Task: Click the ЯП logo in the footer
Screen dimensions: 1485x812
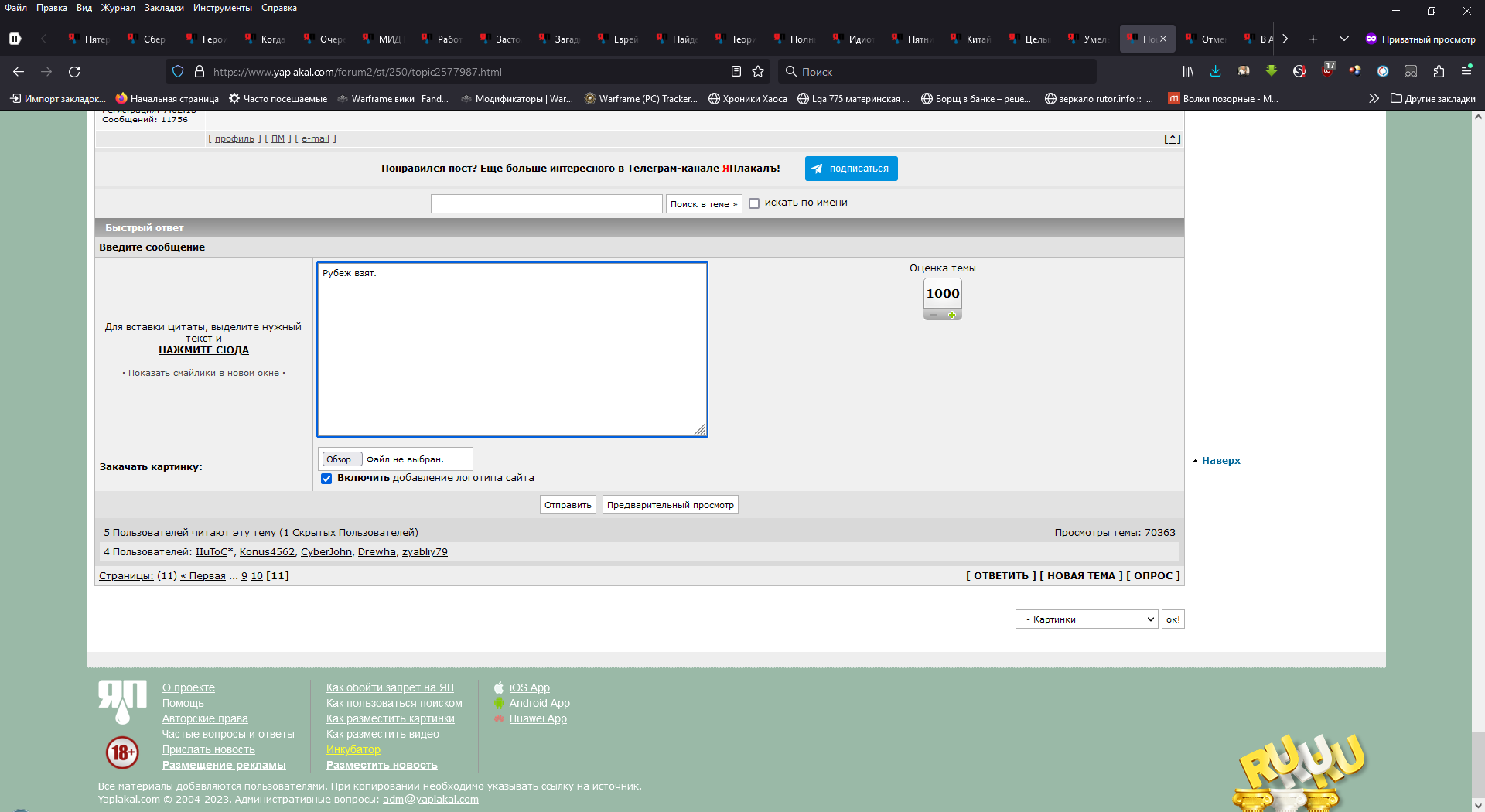Action: point(122,701)
